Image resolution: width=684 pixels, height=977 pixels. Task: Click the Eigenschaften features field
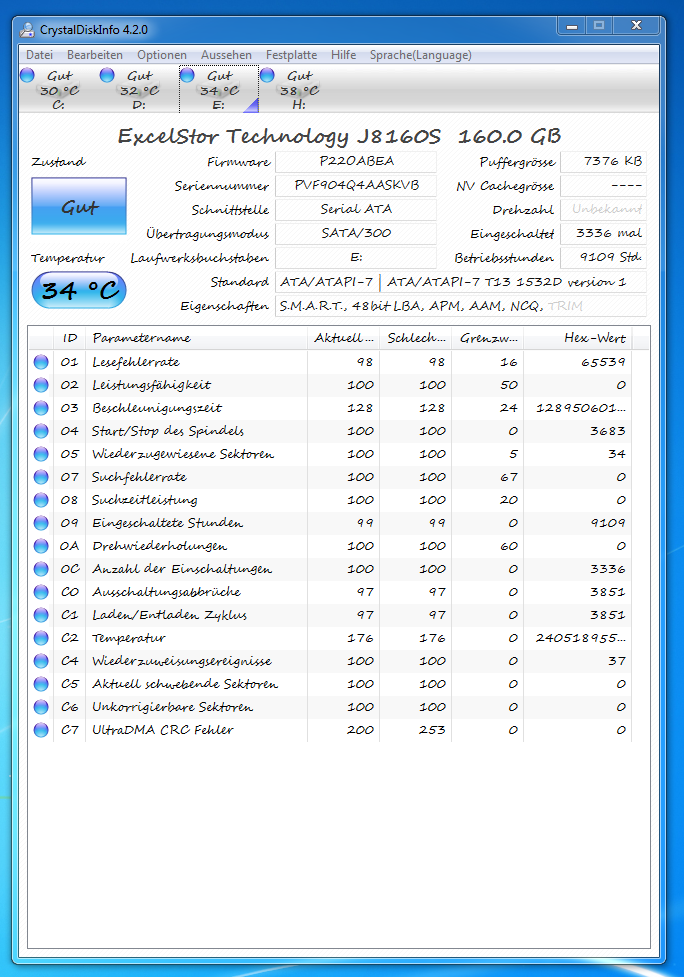click(460, 306)
